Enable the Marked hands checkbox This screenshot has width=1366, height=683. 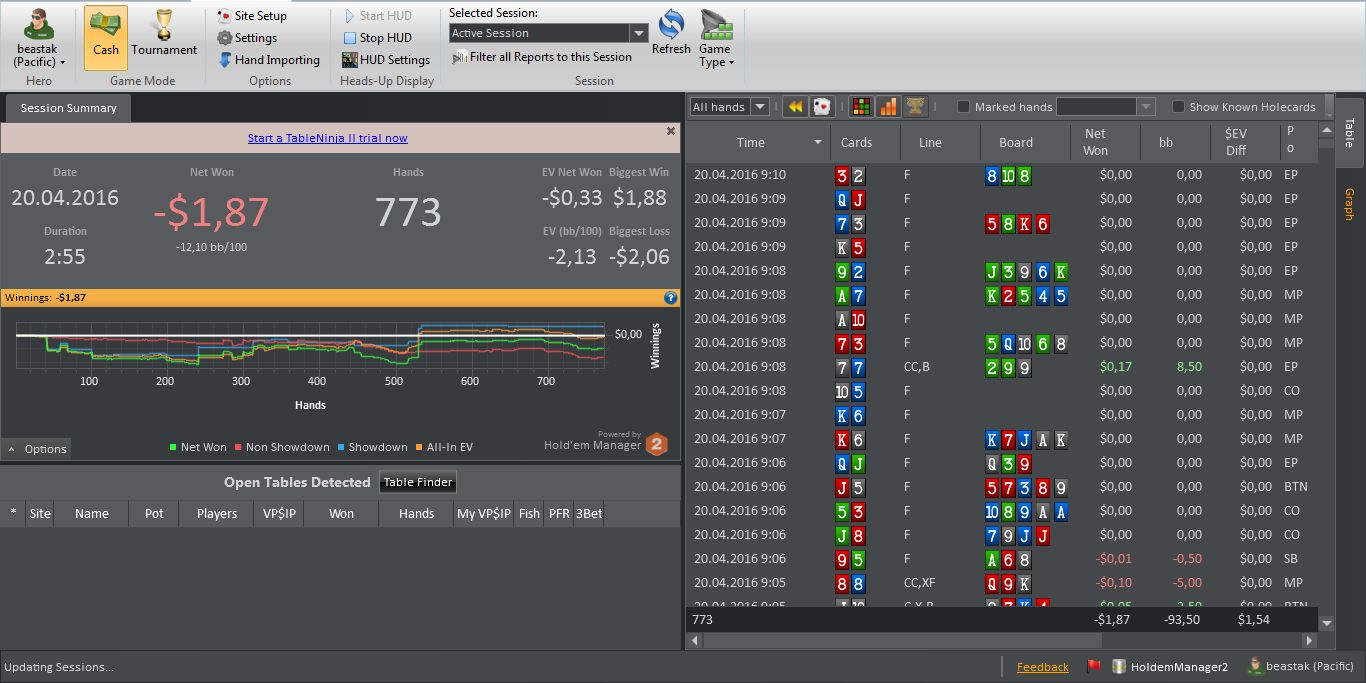click(x=964, y=107)
